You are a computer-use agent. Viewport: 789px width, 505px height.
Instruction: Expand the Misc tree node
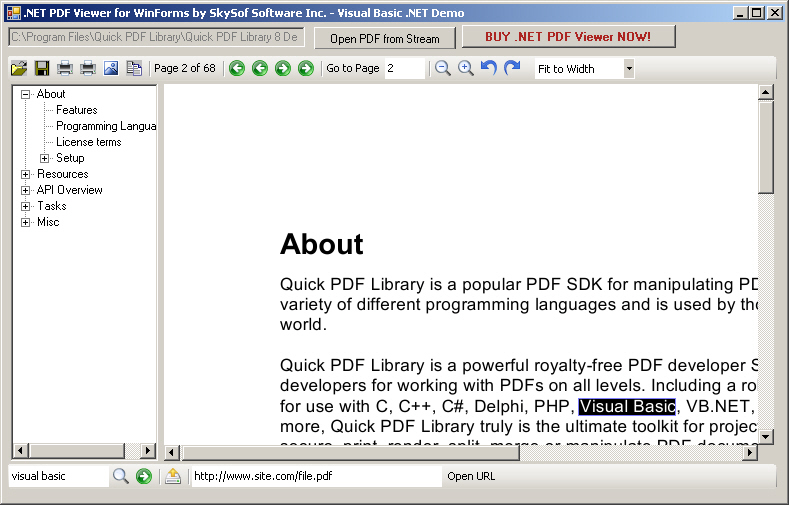pos(25,223)
